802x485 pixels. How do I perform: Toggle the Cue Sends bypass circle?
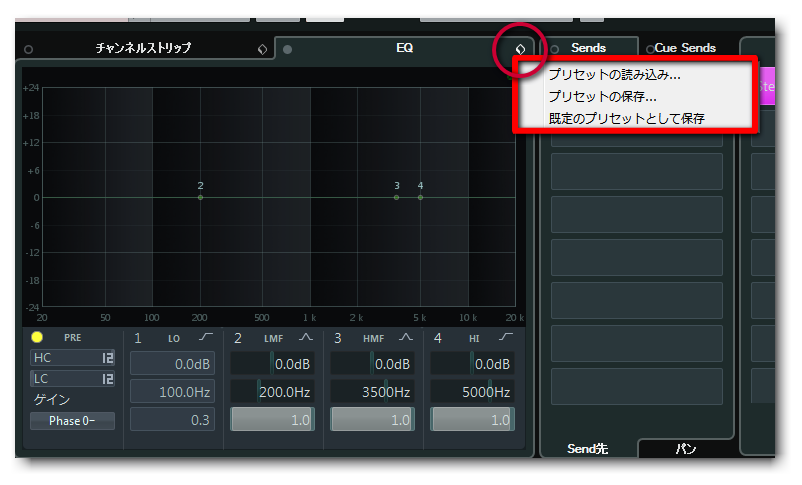point(650,49)
